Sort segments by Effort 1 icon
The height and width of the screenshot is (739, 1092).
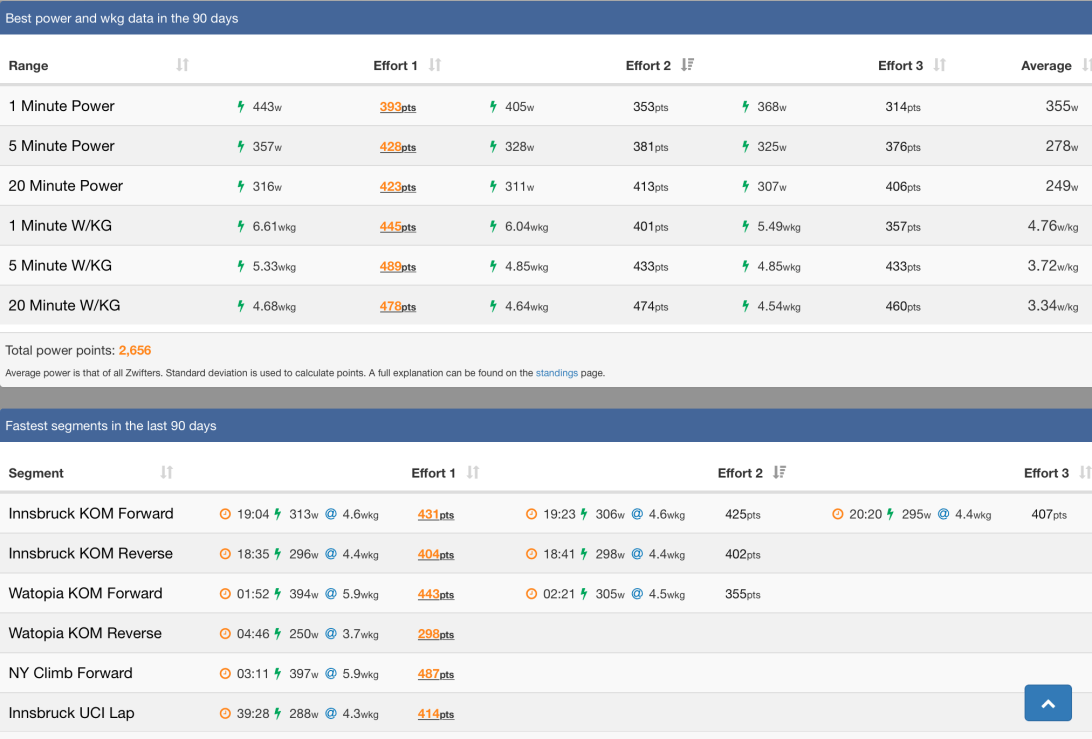click(x=473, y=472)
